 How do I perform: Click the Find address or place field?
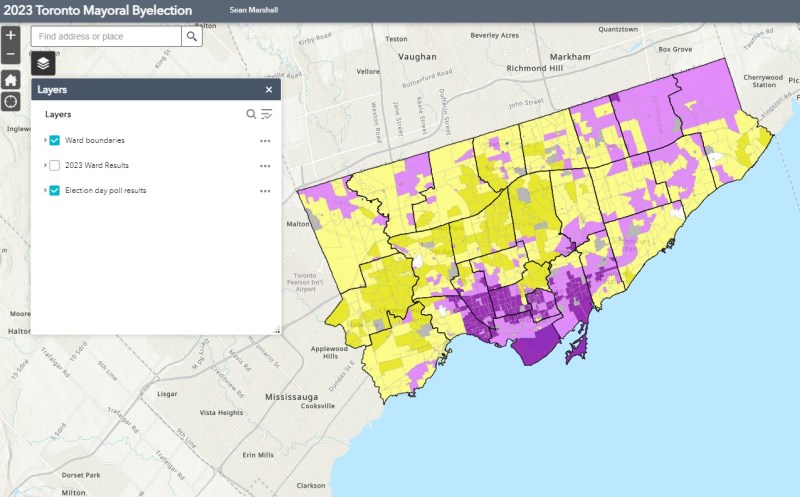[105, 36]
